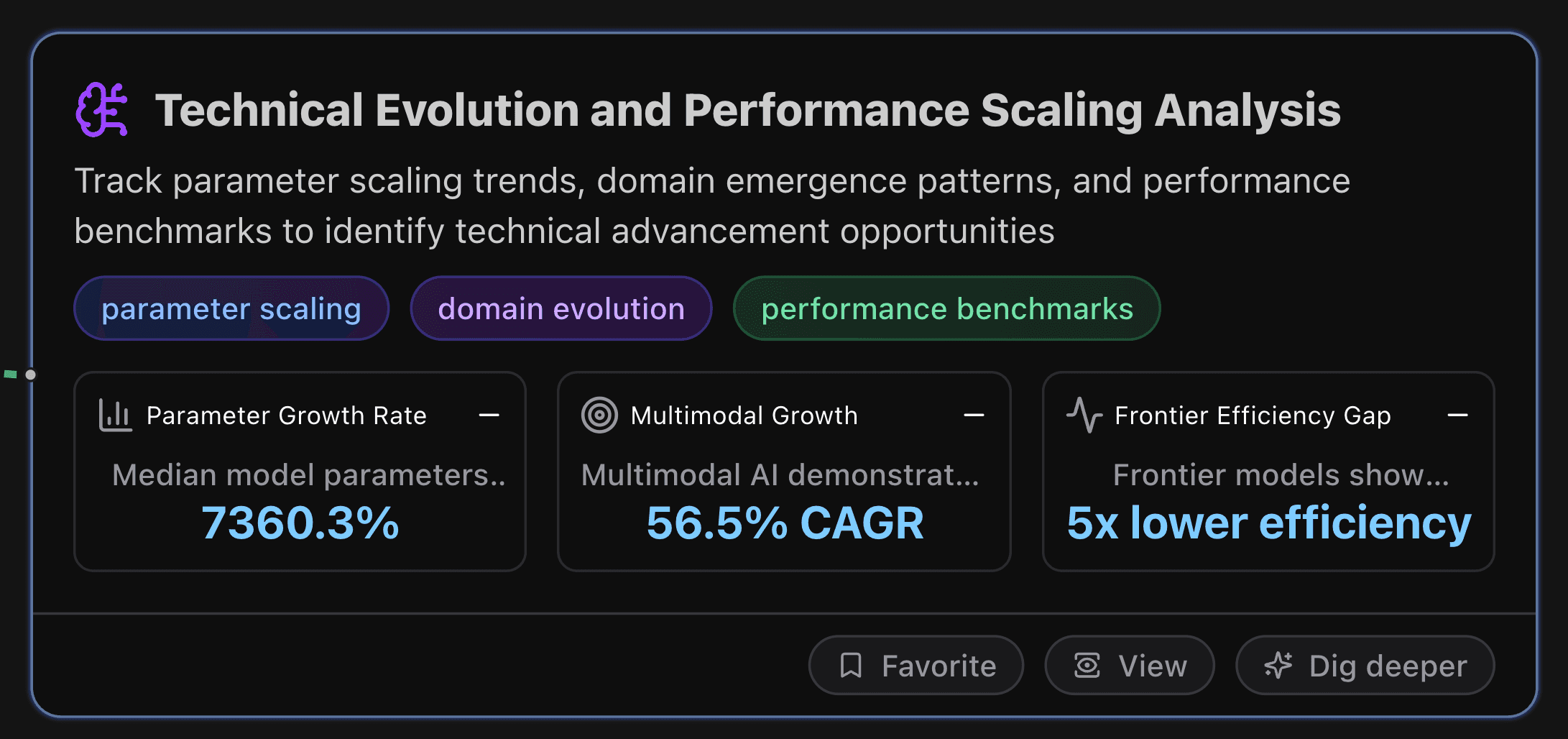Click the bookmark icon inside Favorite button
Image resolution: width=1568 pixels, height=739 pixels.
852,665
